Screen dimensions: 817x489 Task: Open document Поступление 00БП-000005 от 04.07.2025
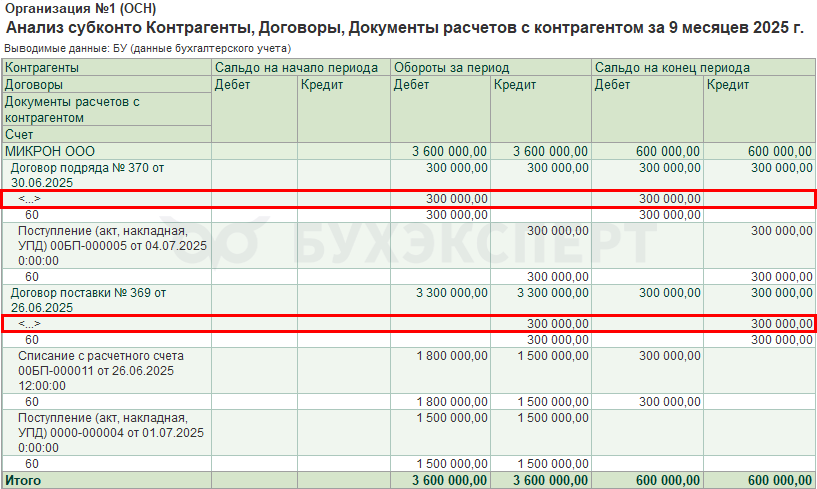point(113,246)
